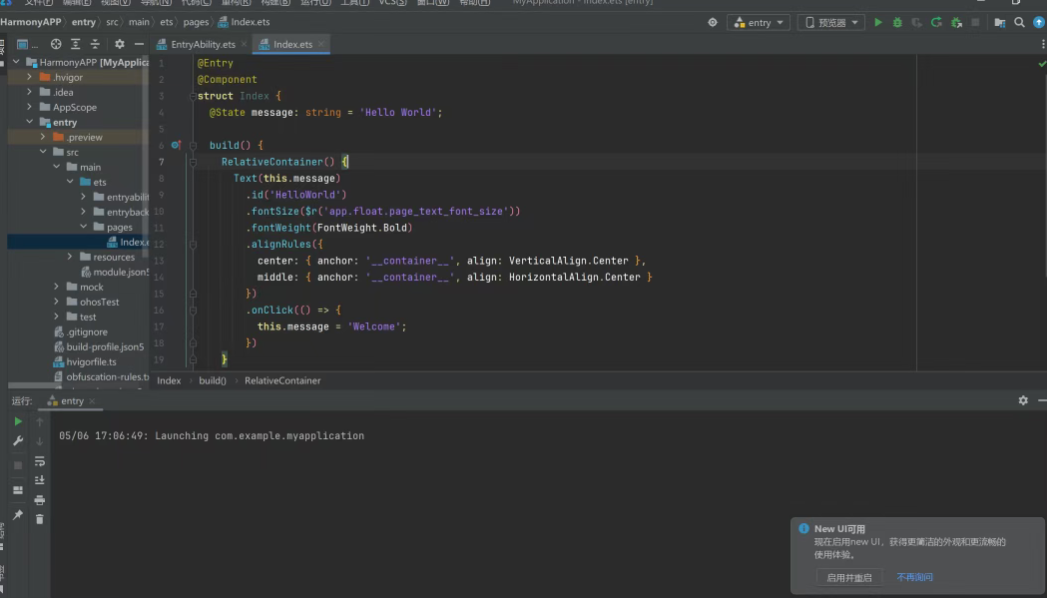Click the target icon left of entry configuration
The image size is (1047, 598).
712,22
